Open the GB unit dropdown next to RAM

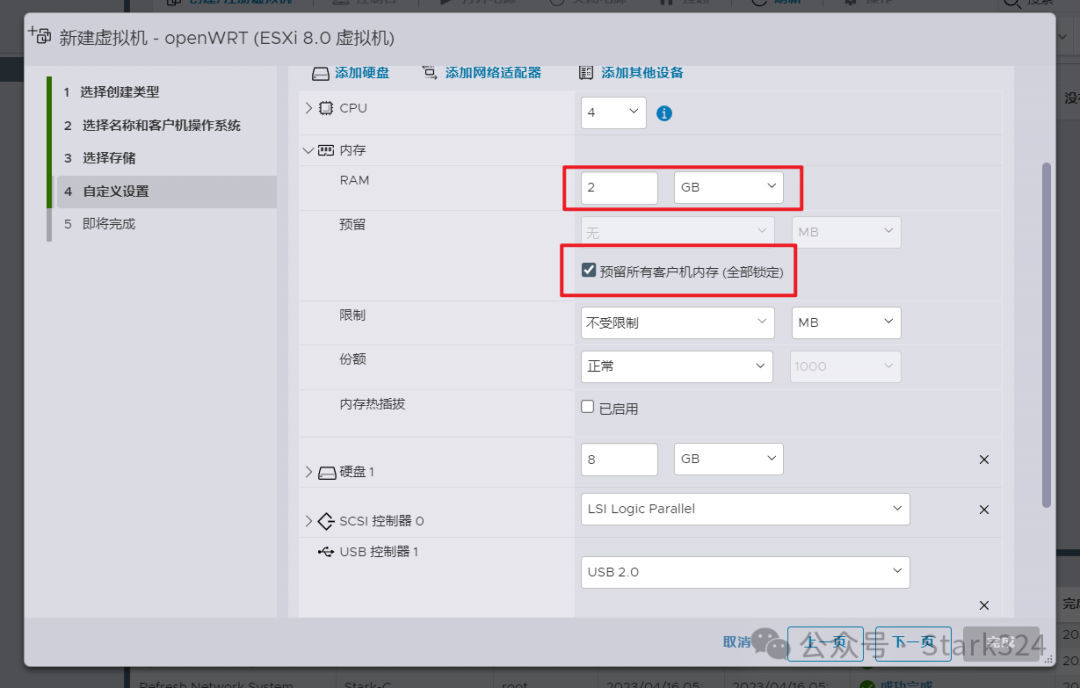(x=727, y=187)
